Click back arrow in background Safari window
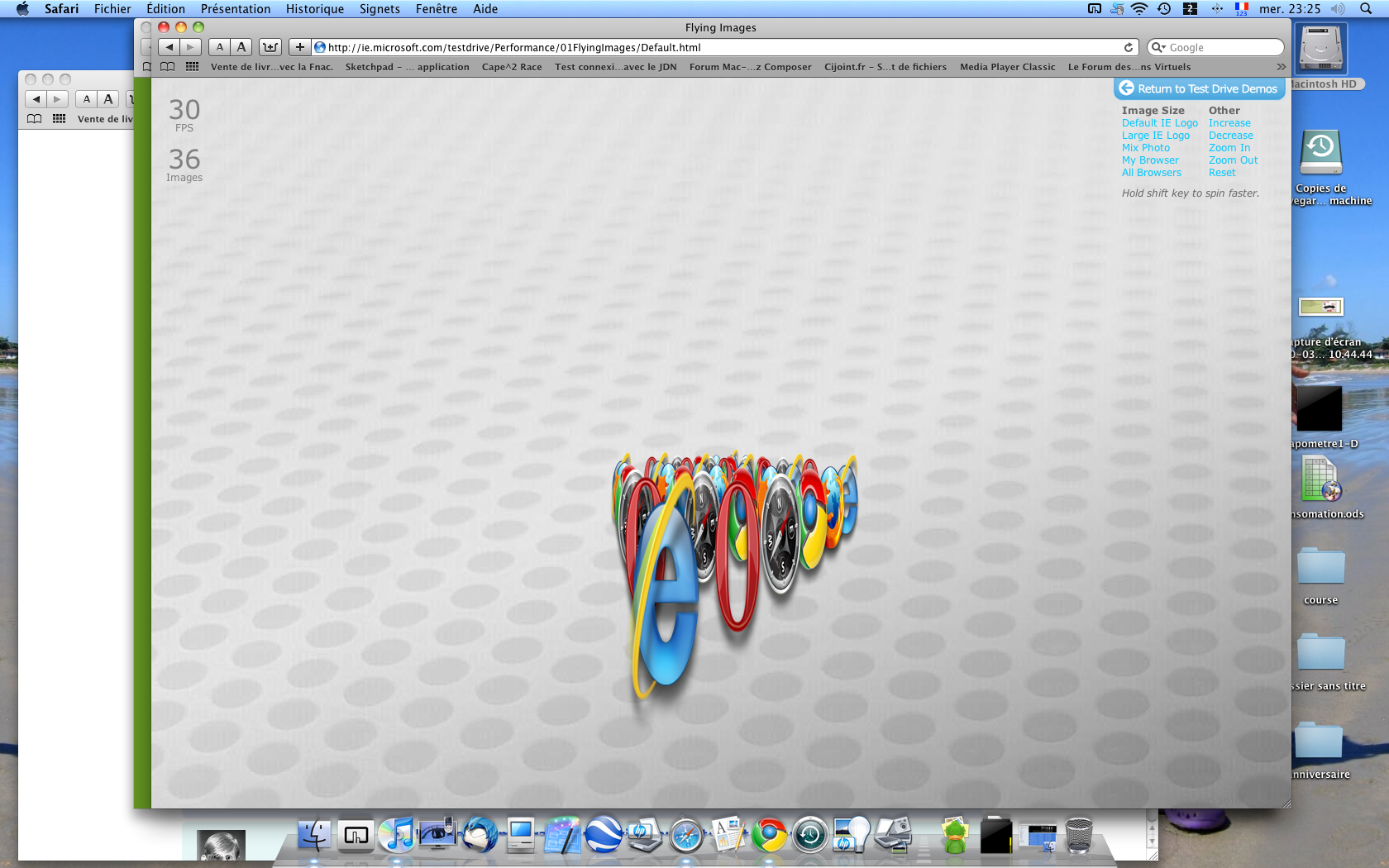The width and height of the screenshot is (1389, 868). point(36,99)
